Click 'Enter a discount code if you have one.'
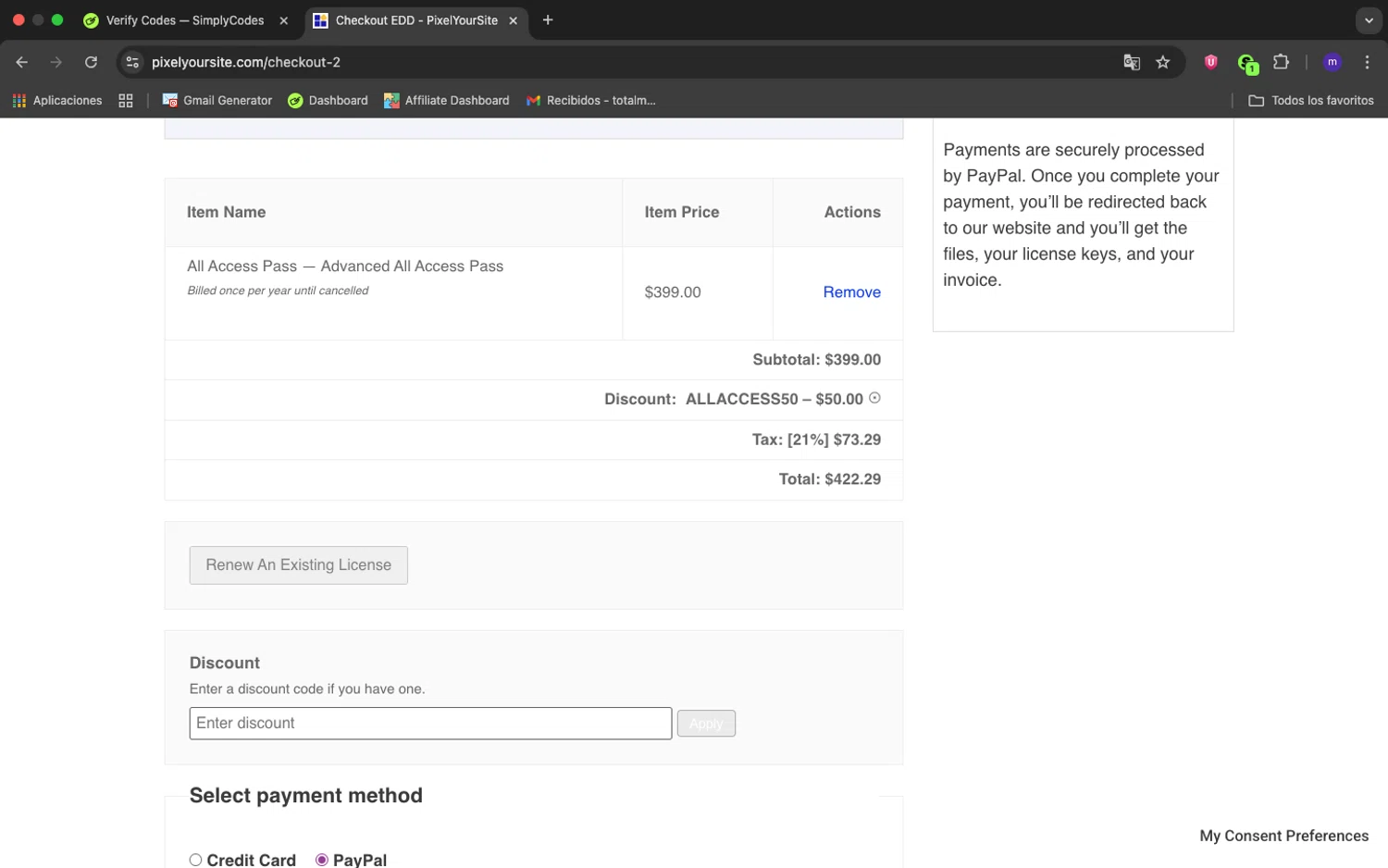1388x868 pixels. coord(307,688)
